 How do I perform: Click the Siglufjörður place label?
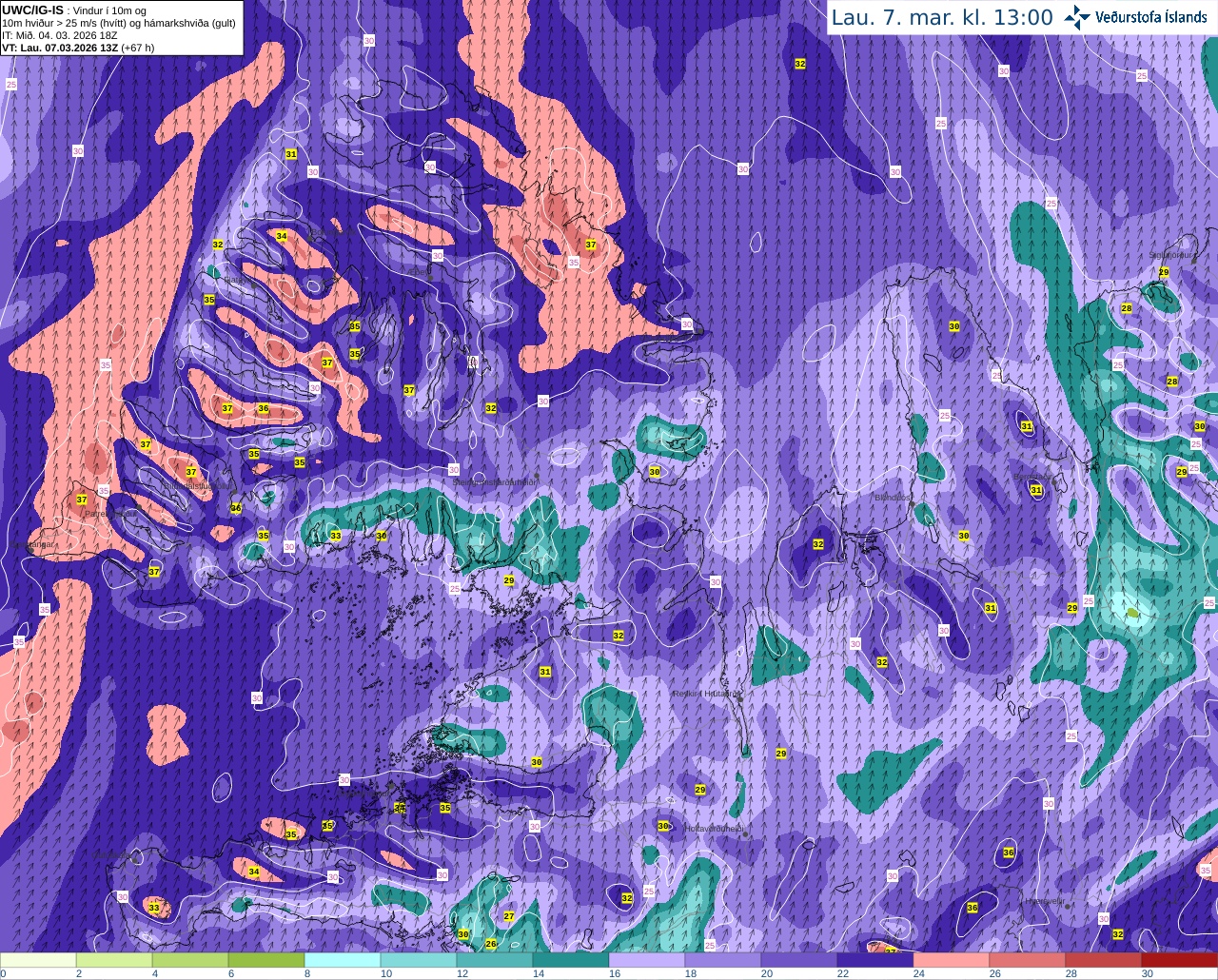(1171, 255)
